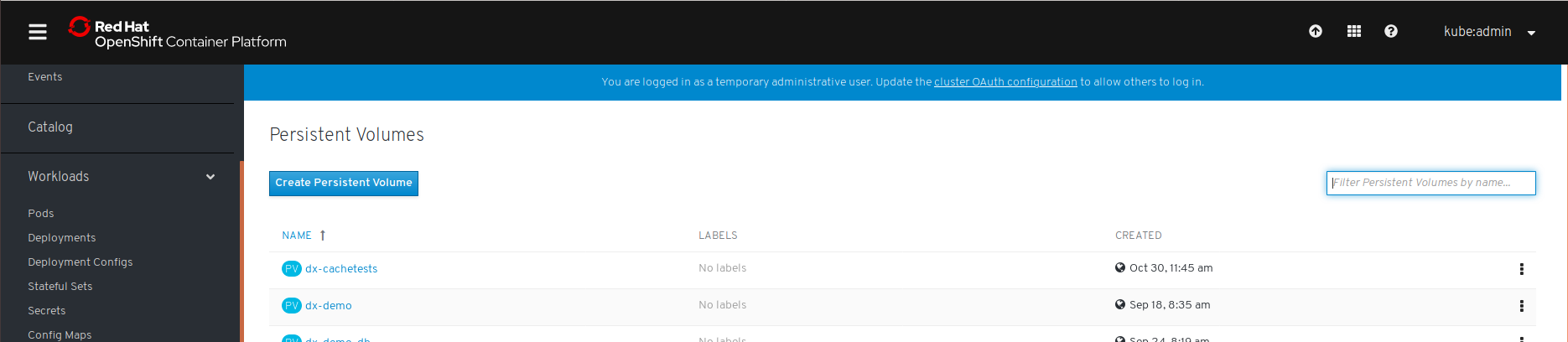
Task: Sort by the NAME column header
Action: tap(297, 236)
